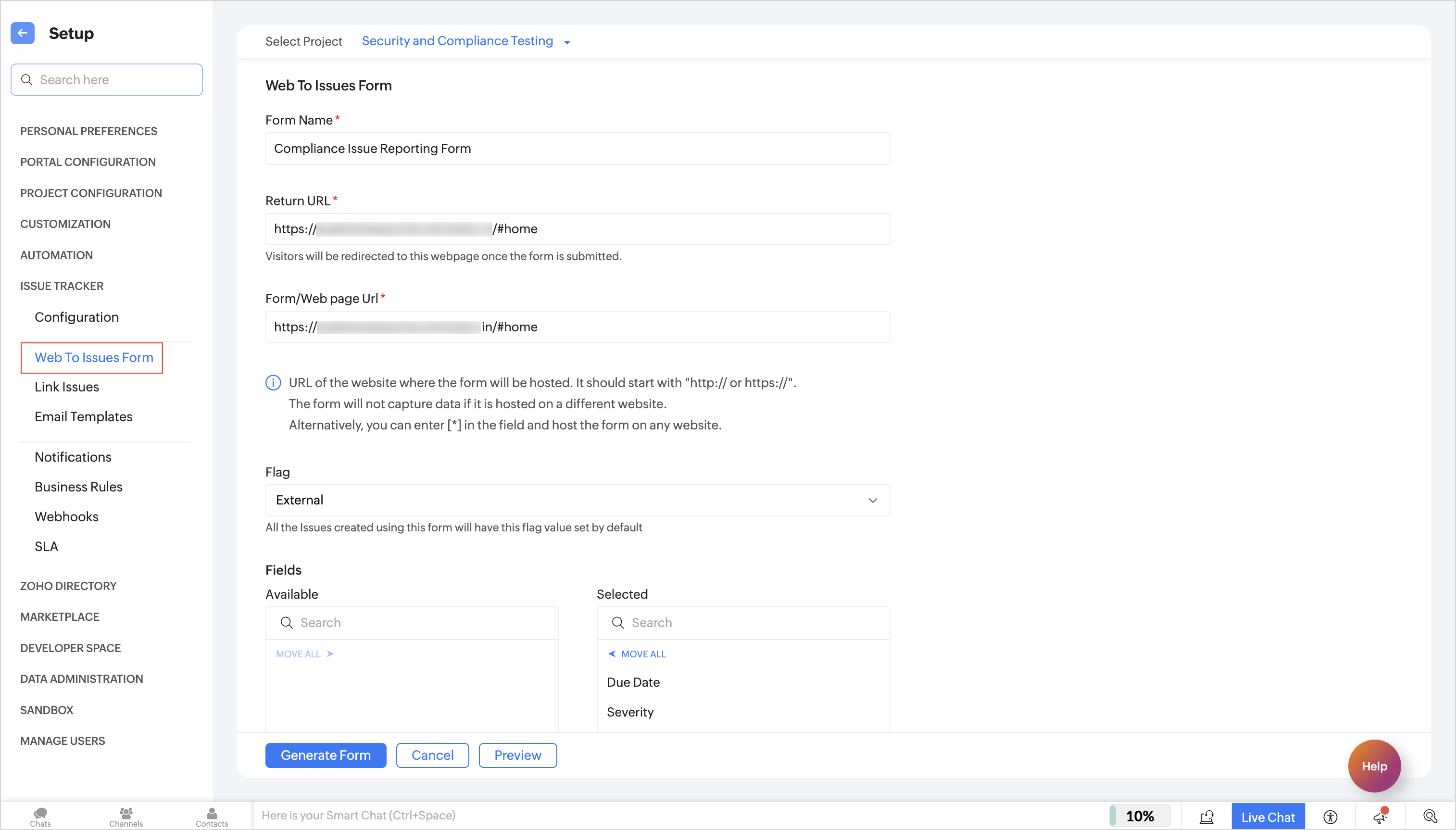The width and height of the screenshot is (1456, 830).
Task: Click the Preview button
Action: 517,755
